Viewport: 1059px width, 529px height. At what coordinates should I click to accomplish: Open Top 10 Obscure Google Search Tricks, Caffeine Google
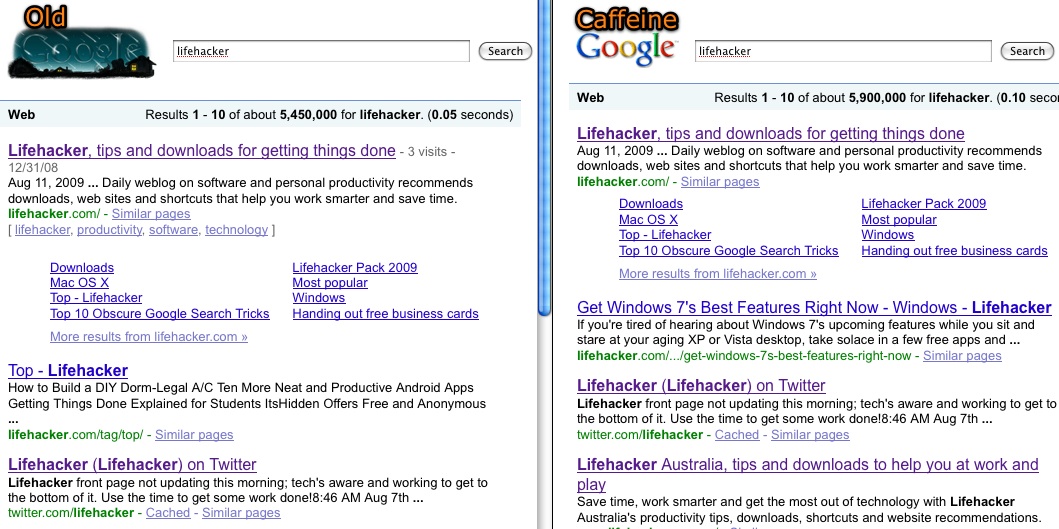coord(729,251)
